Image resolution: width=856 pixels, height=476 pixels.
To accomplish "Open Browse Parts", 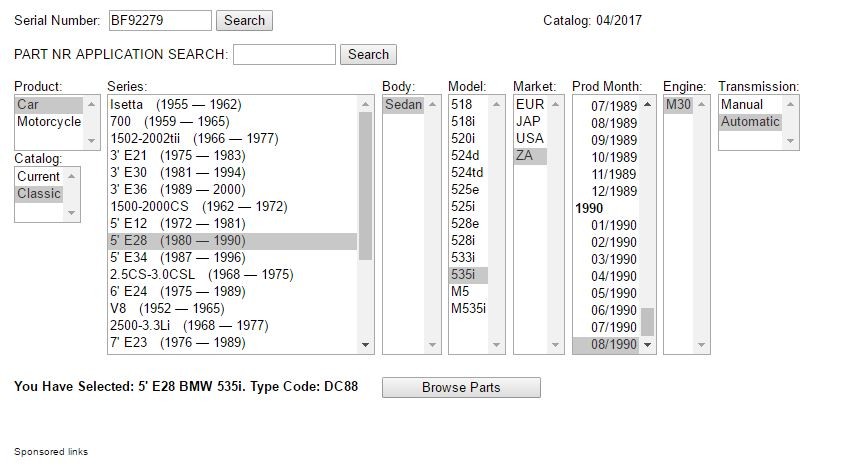I will (x=461, y=388).
